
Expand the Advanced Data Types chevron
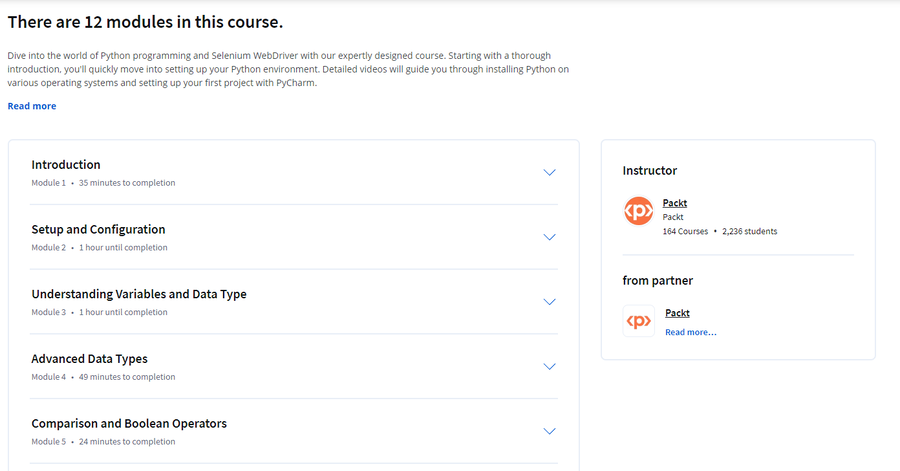(x=549, y=367)
